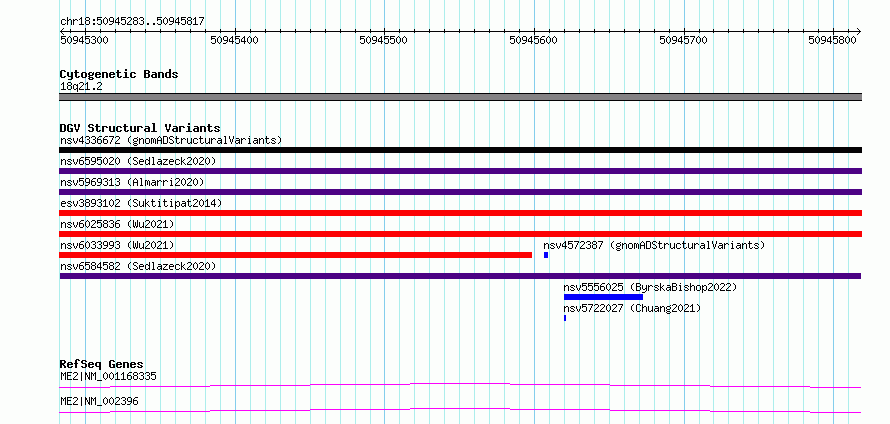
Task: Select the ME2 NM_001168335 magenta gene track
Action: click(460, 385)
